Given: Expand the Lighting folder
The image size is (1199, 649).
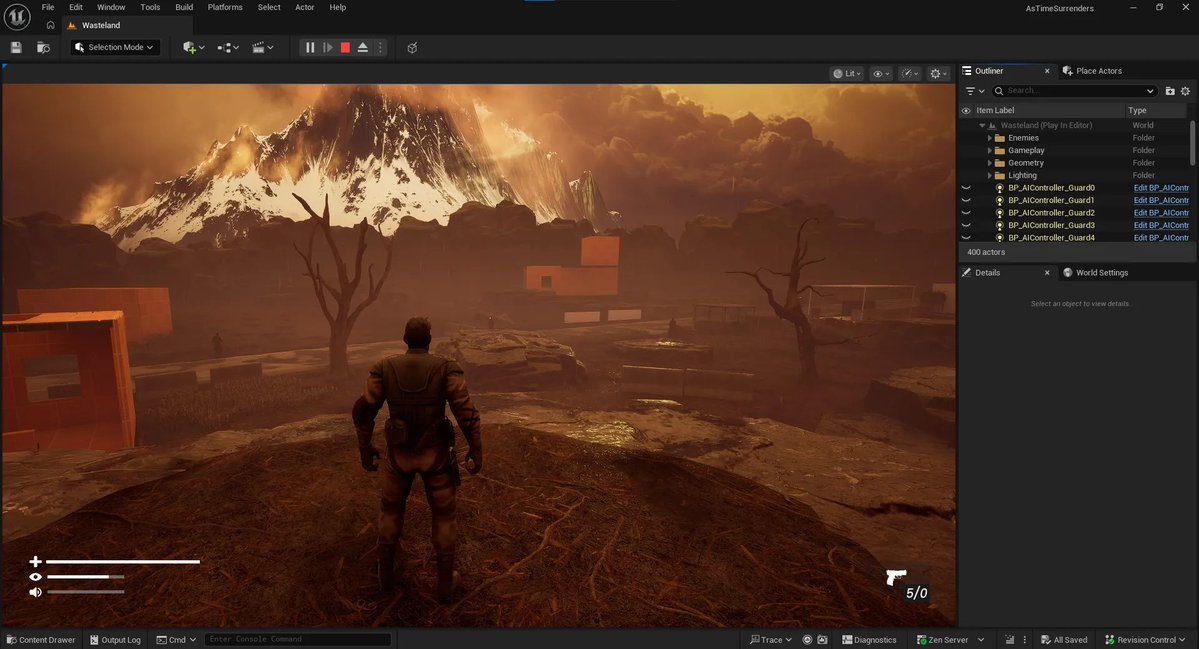Looking at the screenshot, I should click(x=989, y=175).
